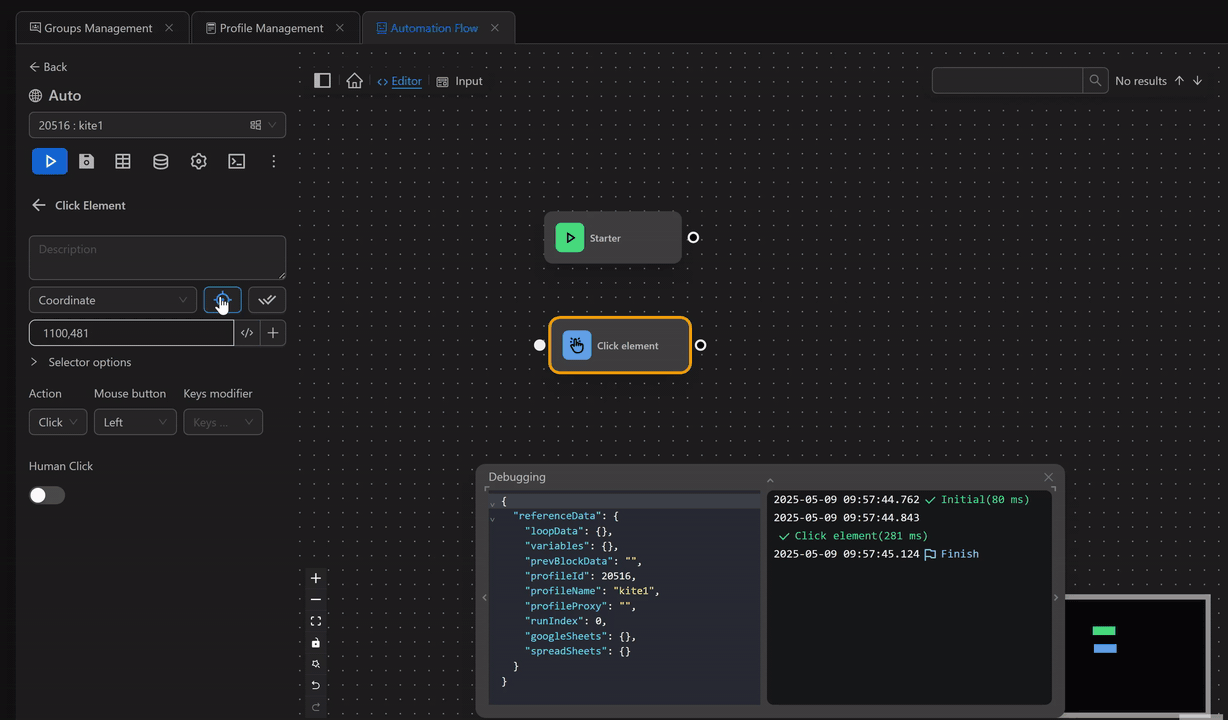Click the redo canvas control

(316, 706)
